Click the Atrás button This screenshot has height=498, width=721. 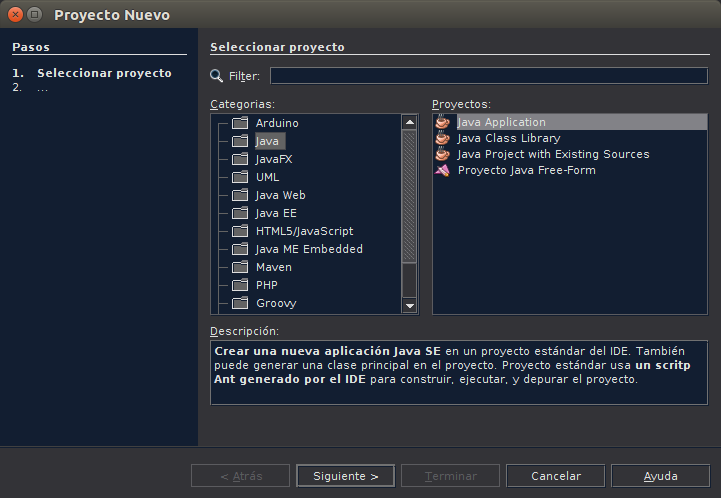240,476
